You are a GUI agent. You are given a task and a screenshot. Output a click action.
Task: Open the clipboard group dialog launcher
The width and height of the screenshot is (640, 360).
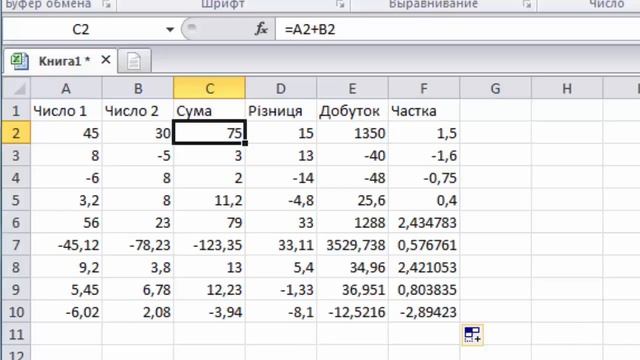(107, 4)
